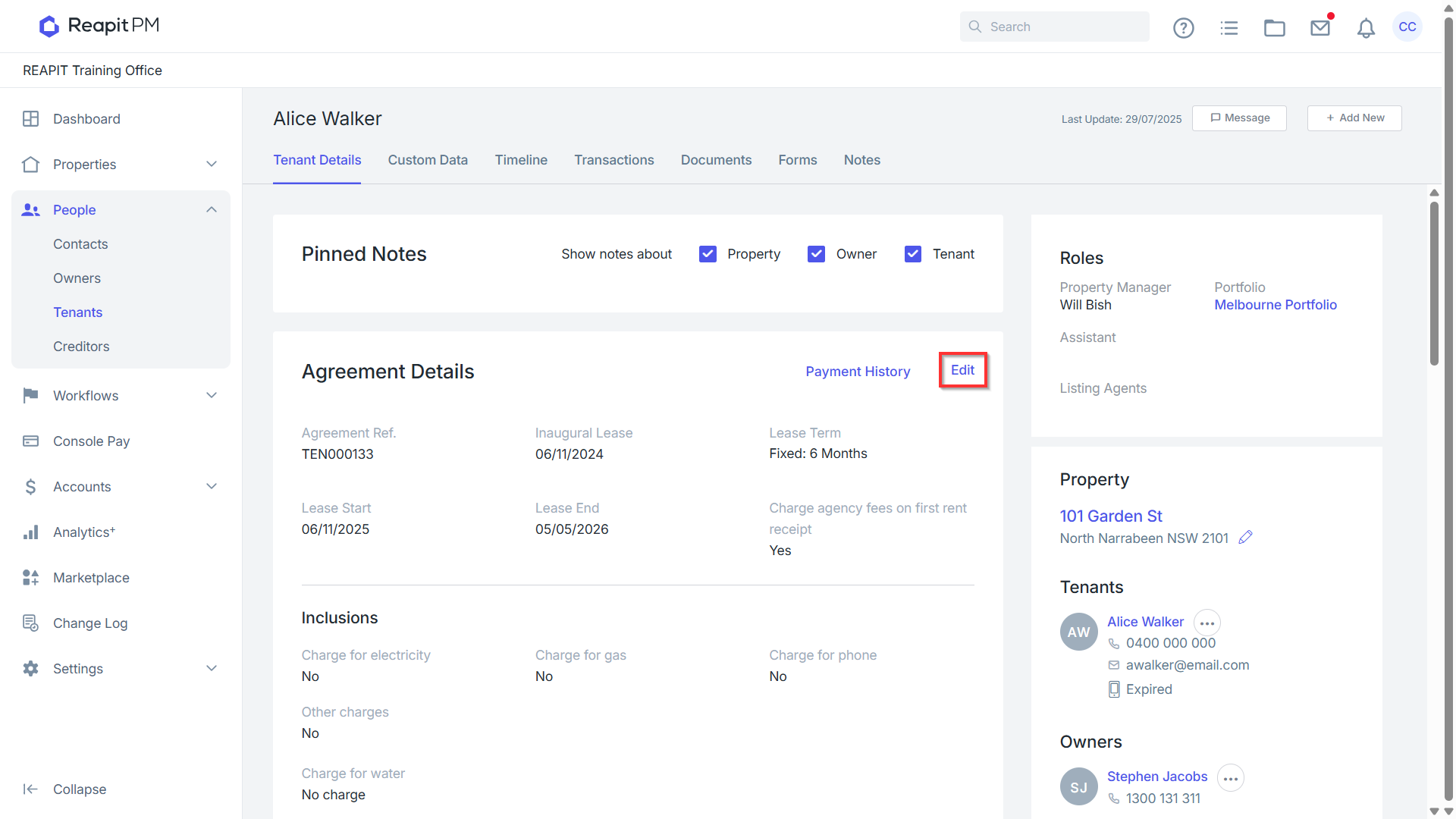Image resolution: width=1456 pixels, height=819 pixels.
Task: Open the Forms tab
Action: pos(798,160)
